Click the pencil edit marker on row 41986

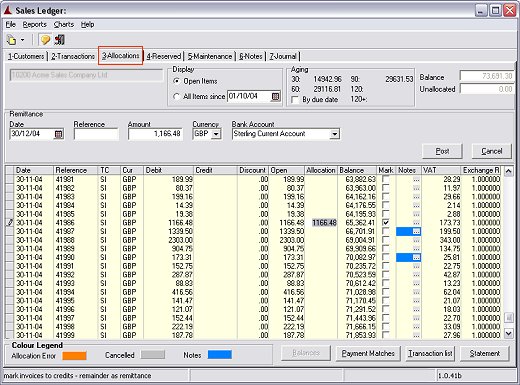point(10,223)
